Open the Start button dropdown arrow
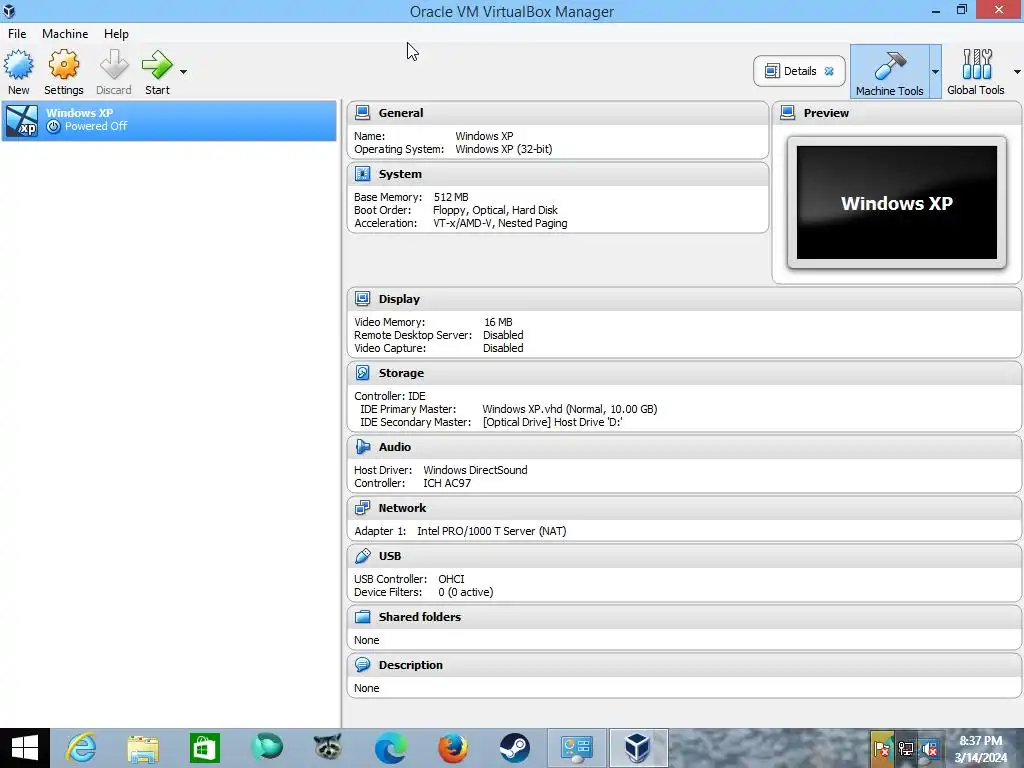1024x768 pixels. 184,72
